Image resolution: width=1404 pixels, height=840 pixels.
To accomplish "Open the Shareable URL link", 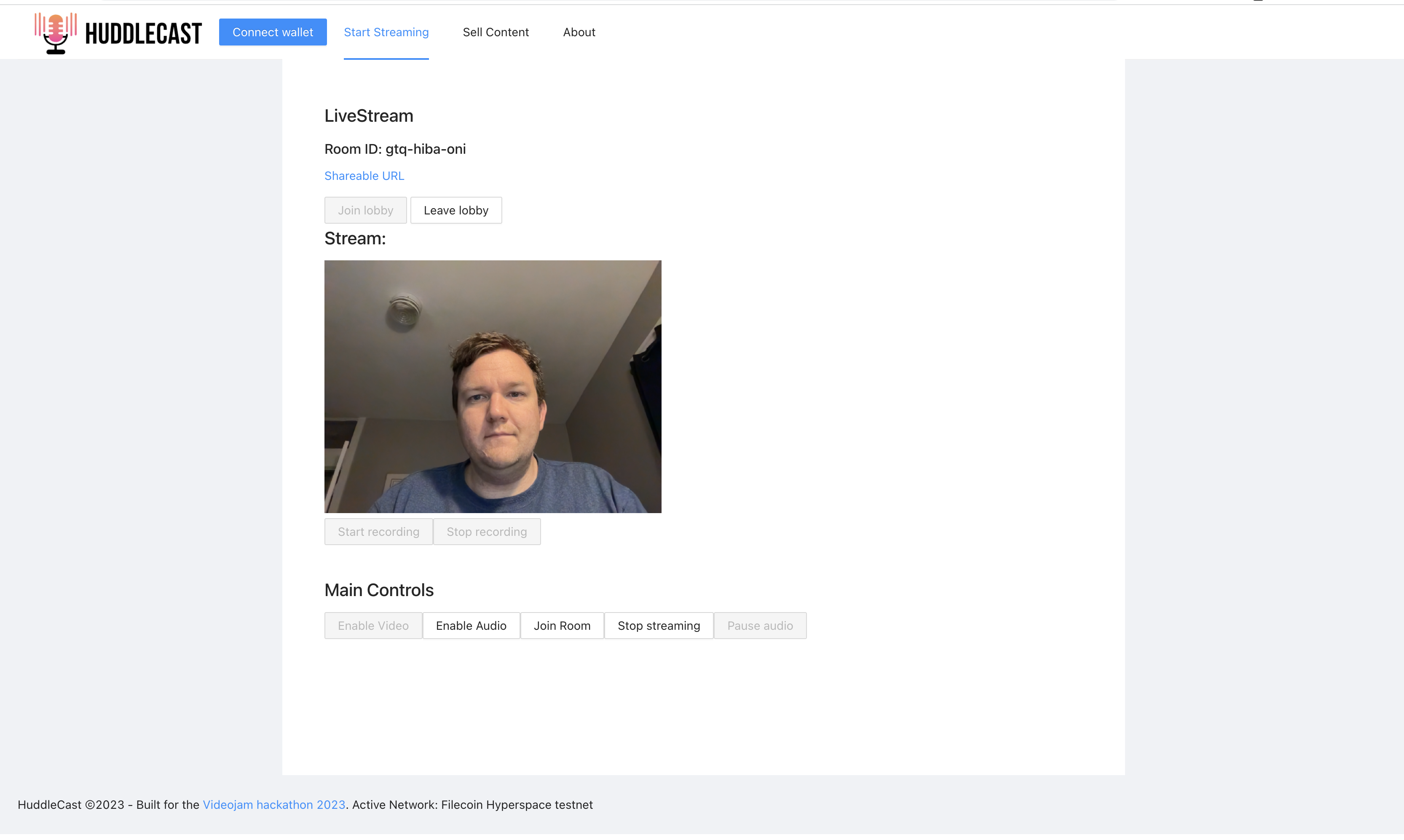I will coord(364,176).
